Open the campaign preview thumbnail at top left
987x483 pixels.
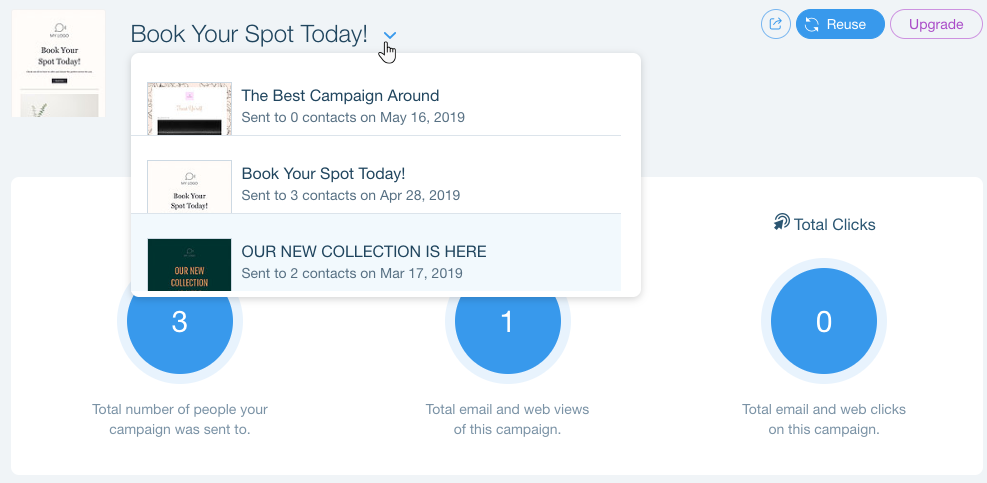(59, 63)
